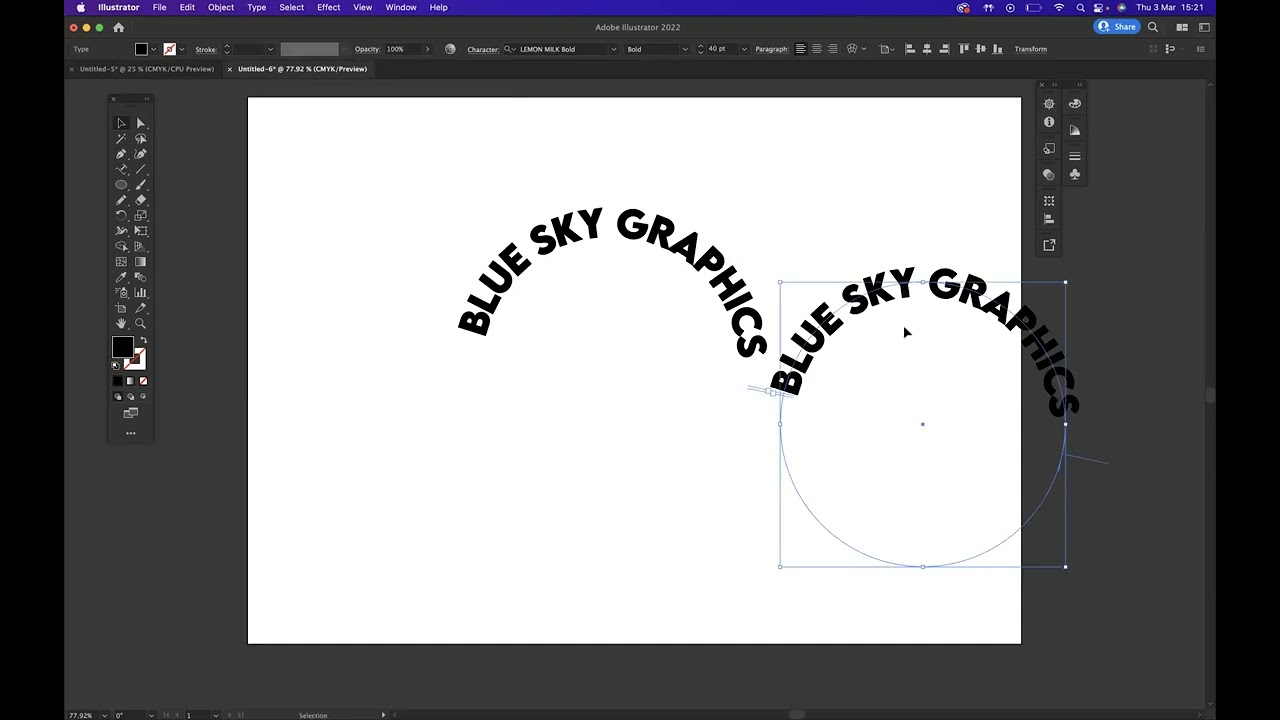Open the Color Guide panel (wheel icon)

[1049, 104]
